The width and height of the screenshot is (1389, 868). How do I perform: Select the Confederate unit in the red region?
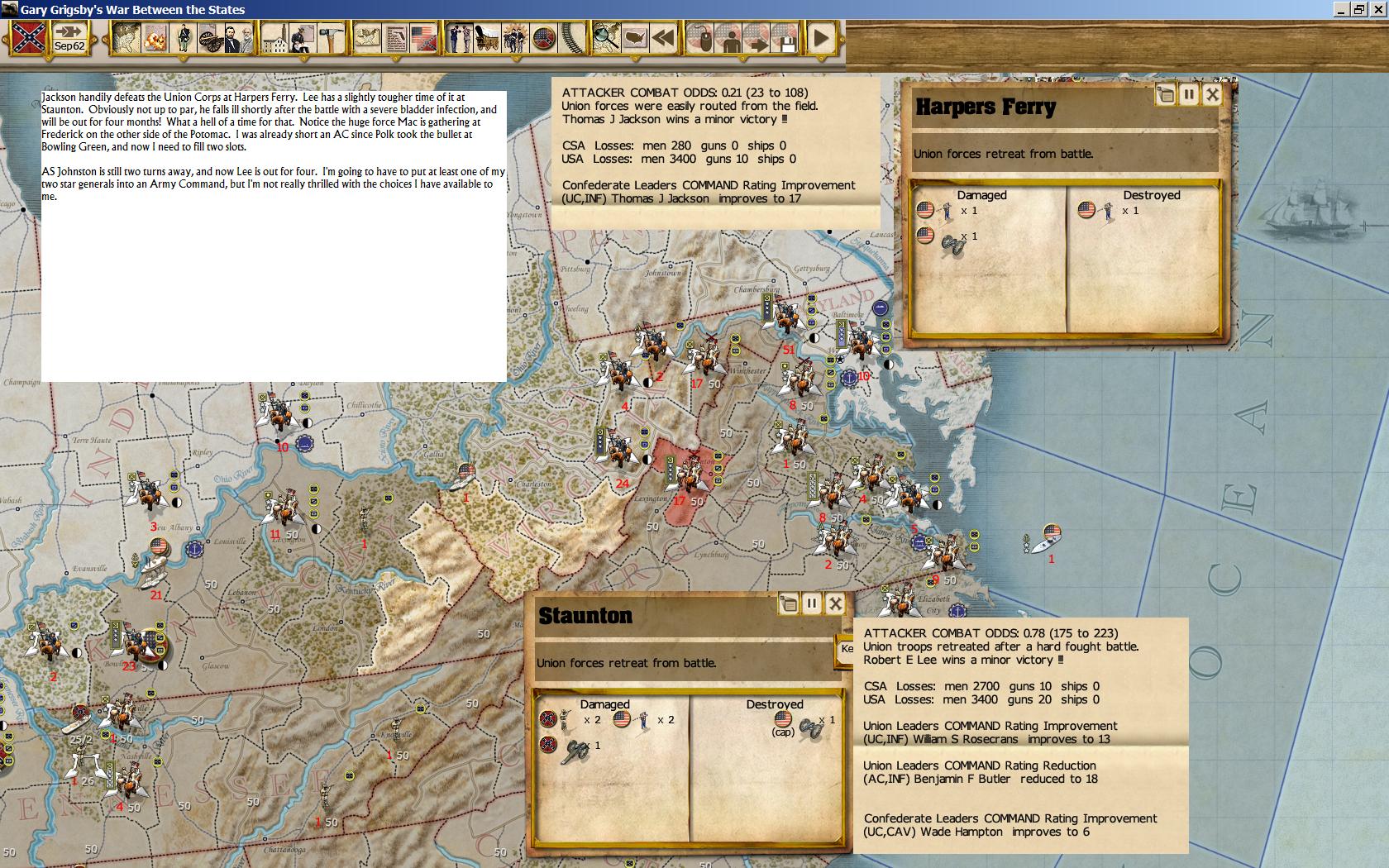click(x=689, y=474)
